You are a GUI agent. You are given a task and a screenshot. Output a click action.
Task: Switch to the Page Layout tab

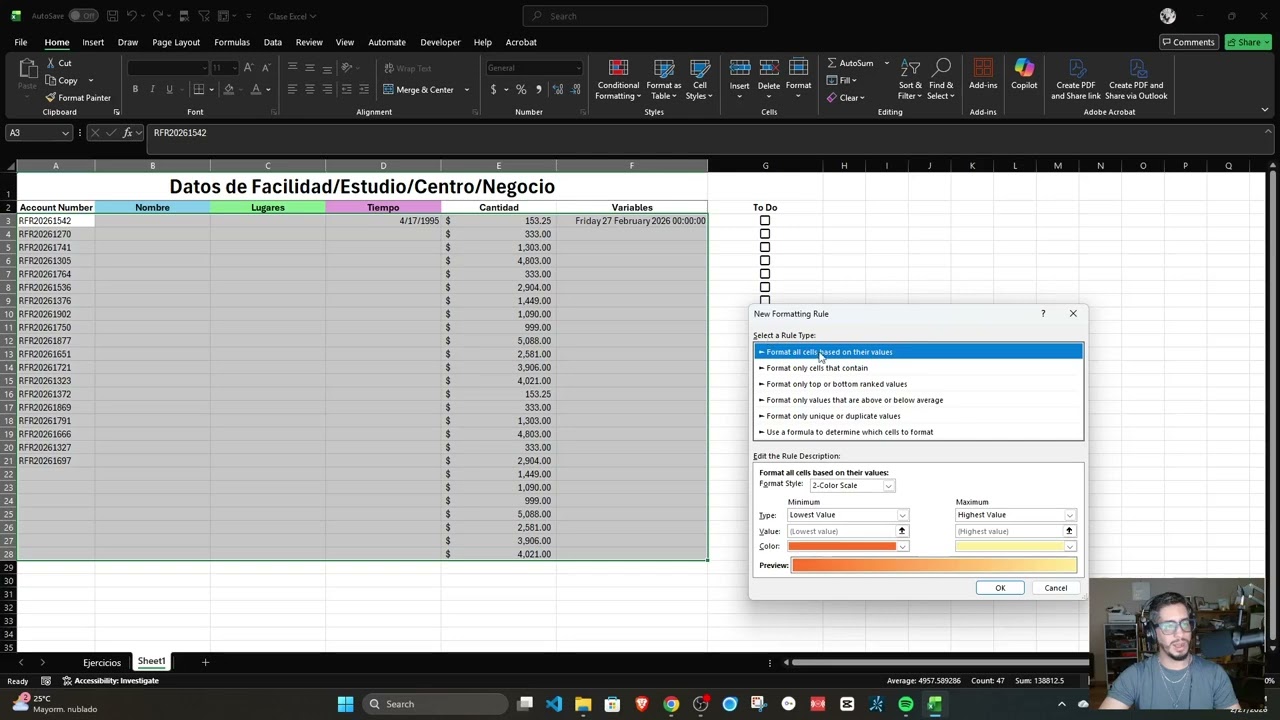[176, 42]
